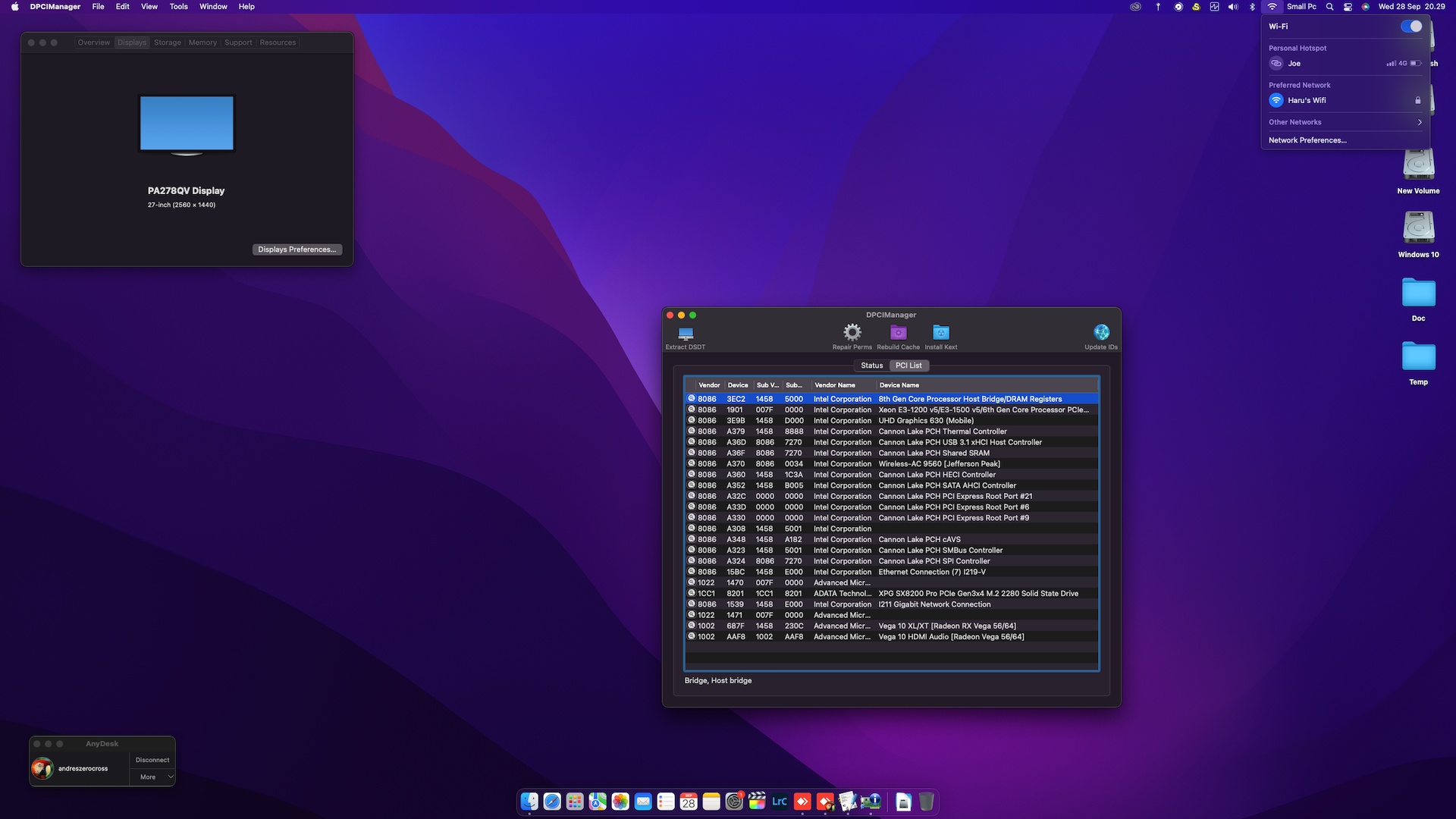Click the Bluetooth menu bar icon
Screen dimensions: 1456x819
tap(1252, 7)
